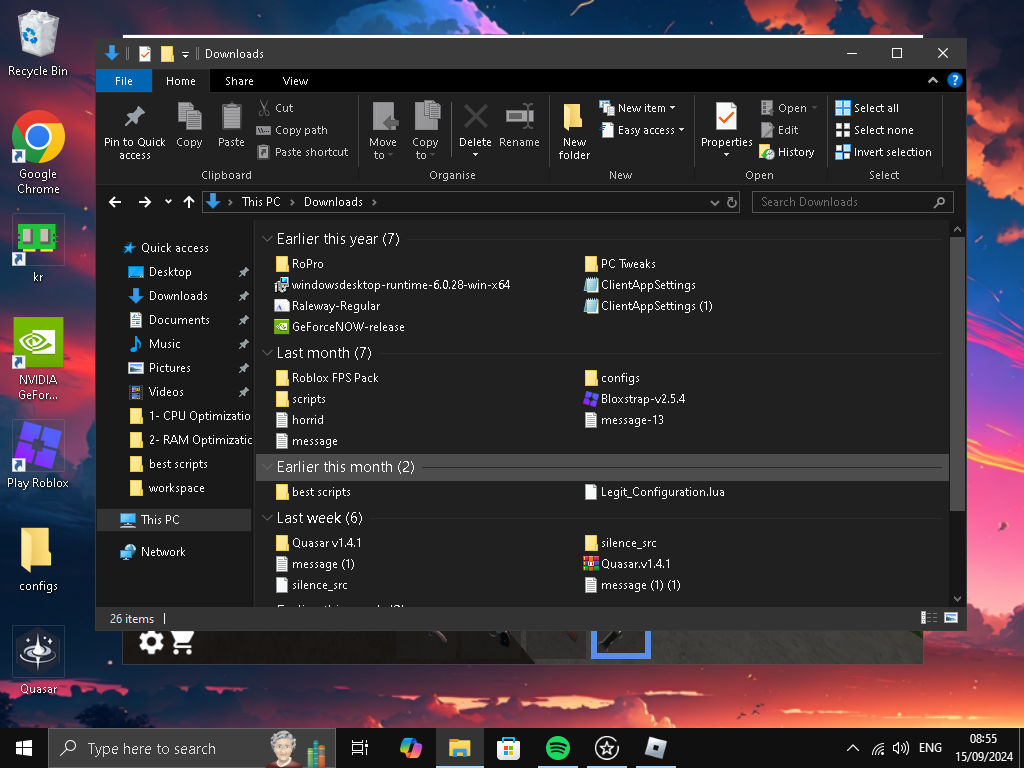
Task: Click the Edit ribbon command
Action: [780, 130]
